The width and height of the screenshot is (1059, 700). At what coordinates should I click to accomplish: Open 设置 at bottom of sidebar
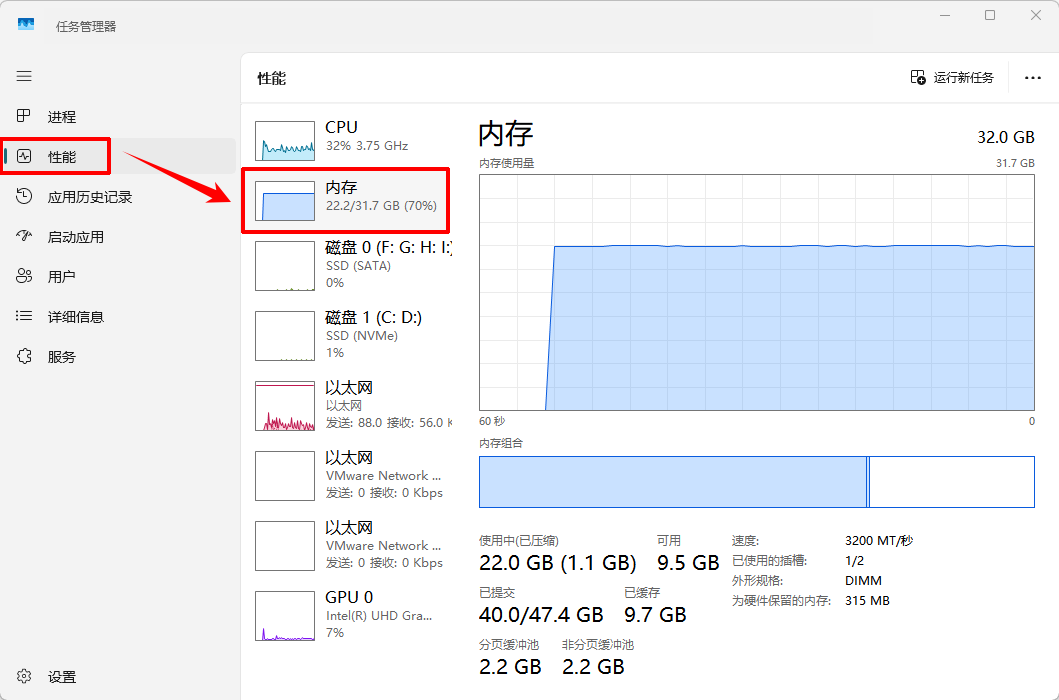118,676
